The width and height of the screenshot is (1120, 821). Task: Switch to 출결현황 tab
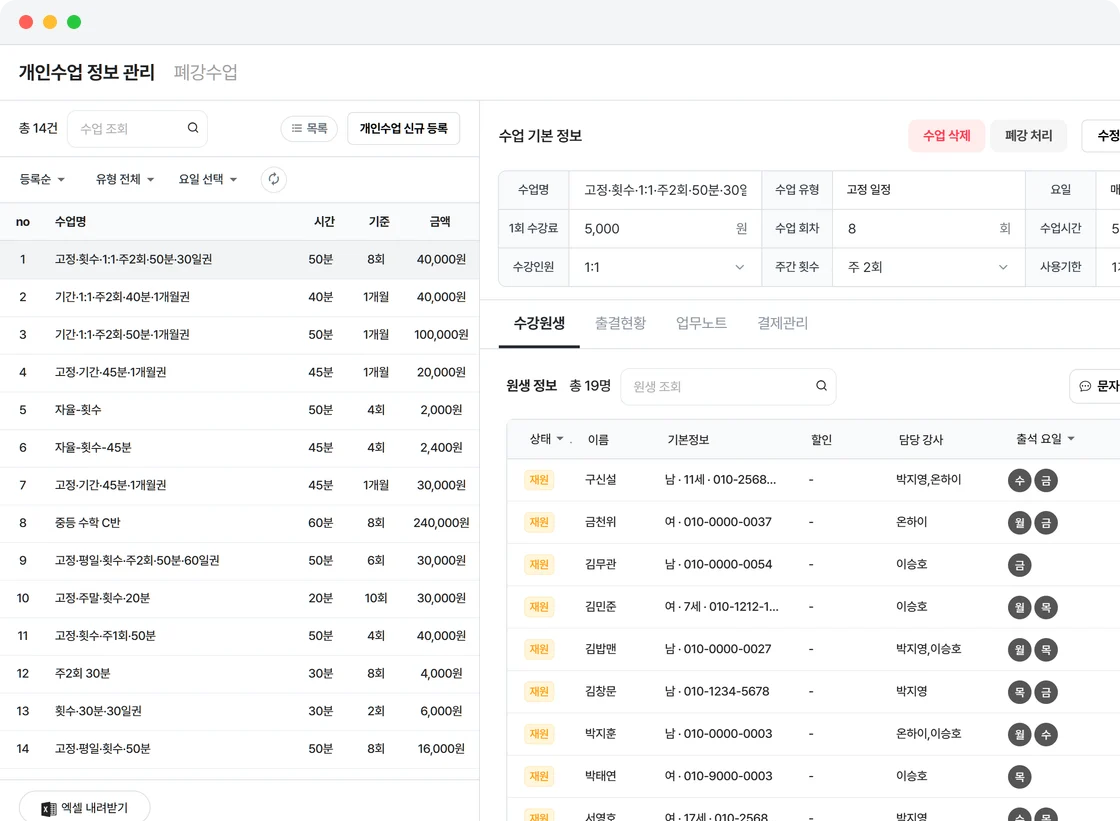pos(620,323)
